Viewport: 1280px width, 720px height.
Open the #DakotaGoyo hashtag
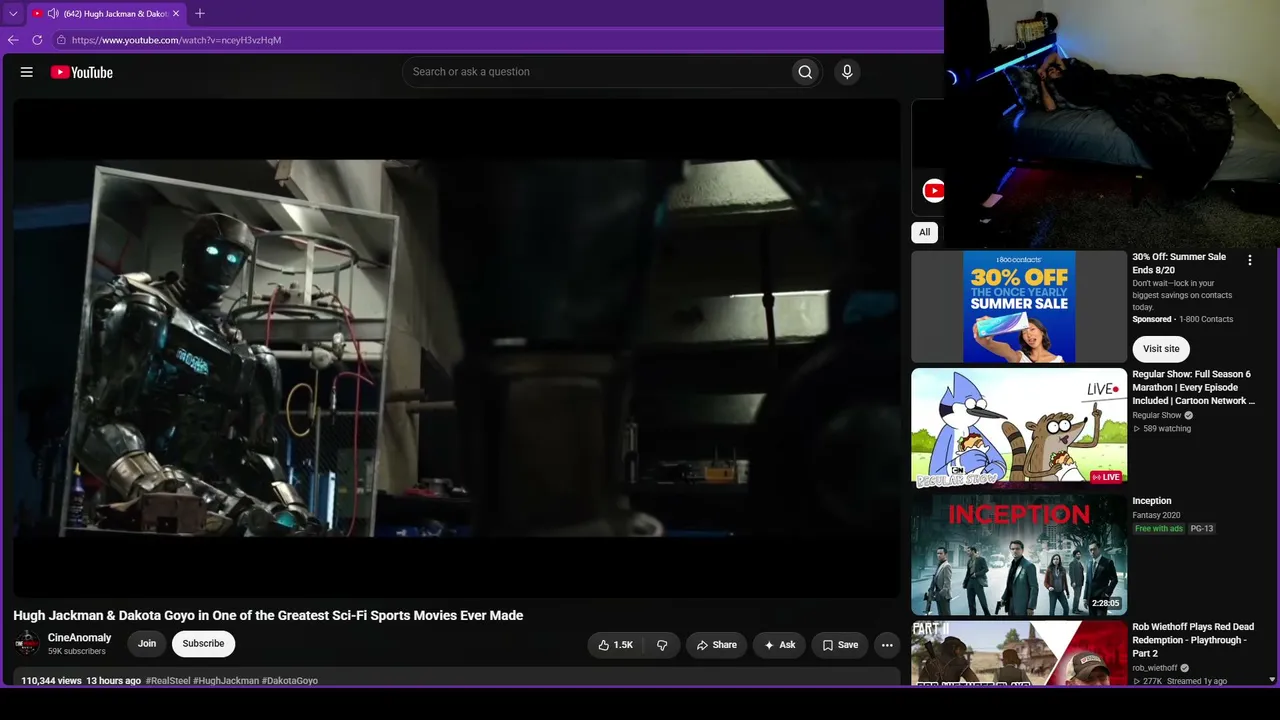pyautogui.click(x=290, y=681)
